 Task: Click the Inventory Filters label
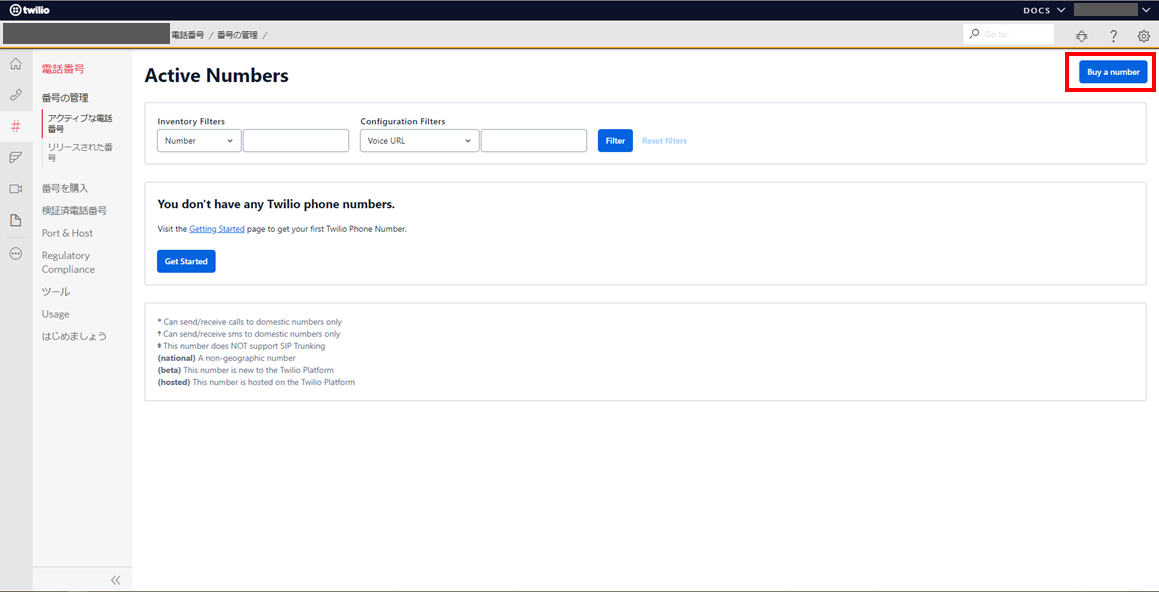click(191, 121)
